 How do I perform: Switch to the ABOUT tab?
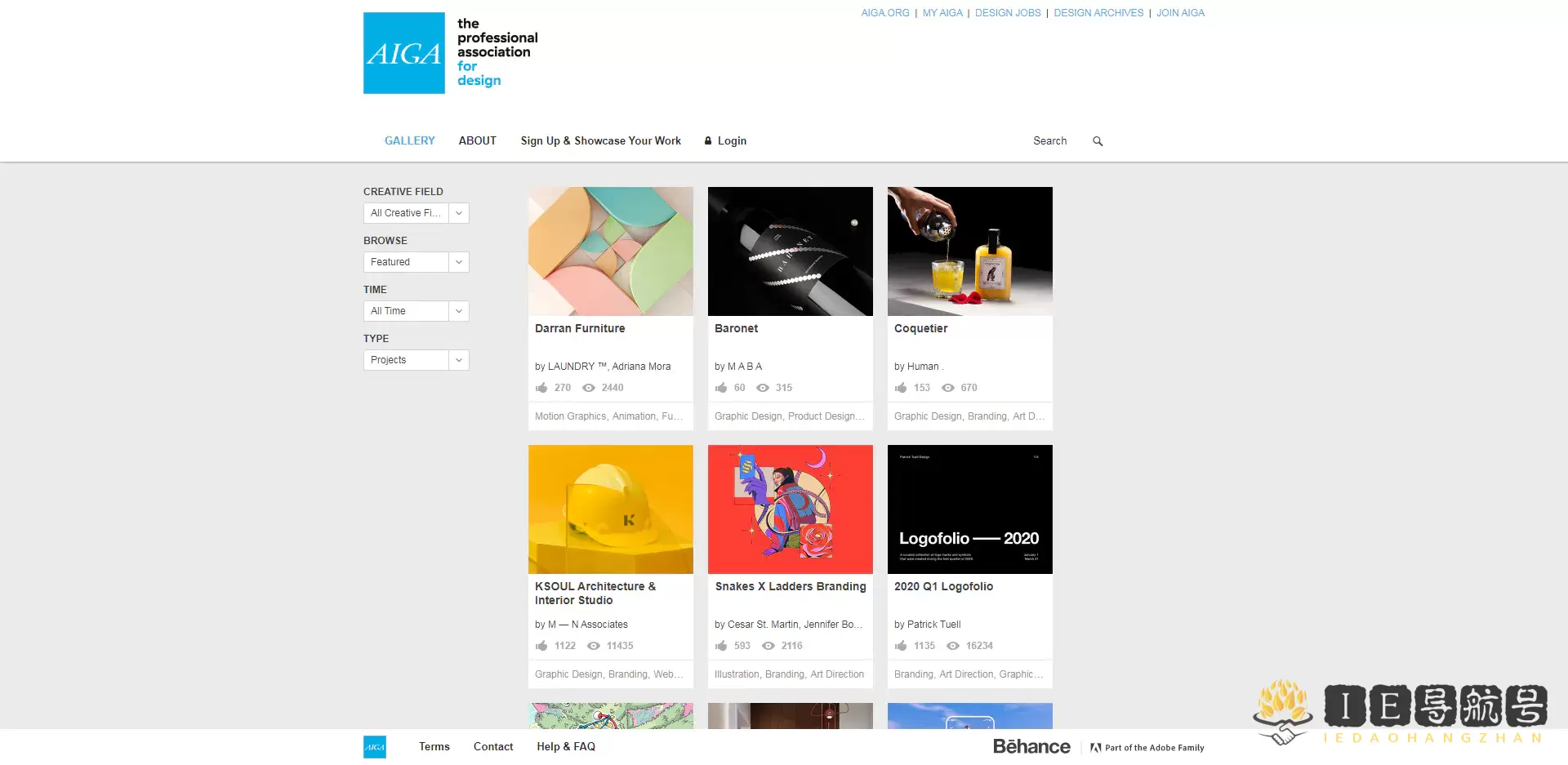point(477,140)
